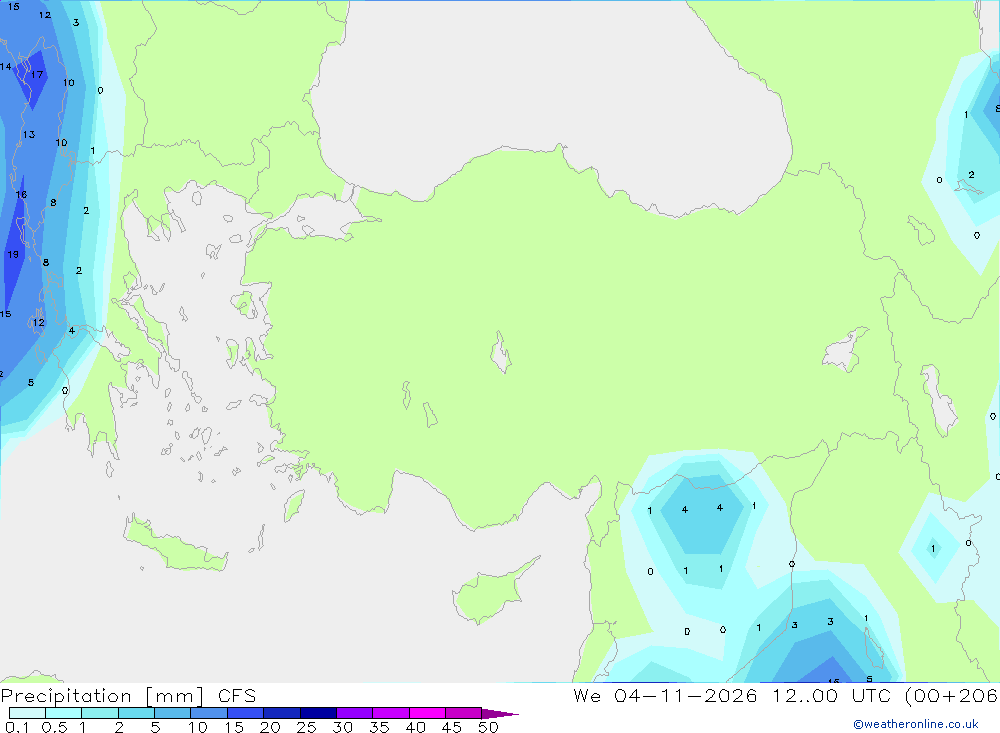The image size is (1000, 733).
Task: Click the map precipitation value '19'
Action: [13, 254]
